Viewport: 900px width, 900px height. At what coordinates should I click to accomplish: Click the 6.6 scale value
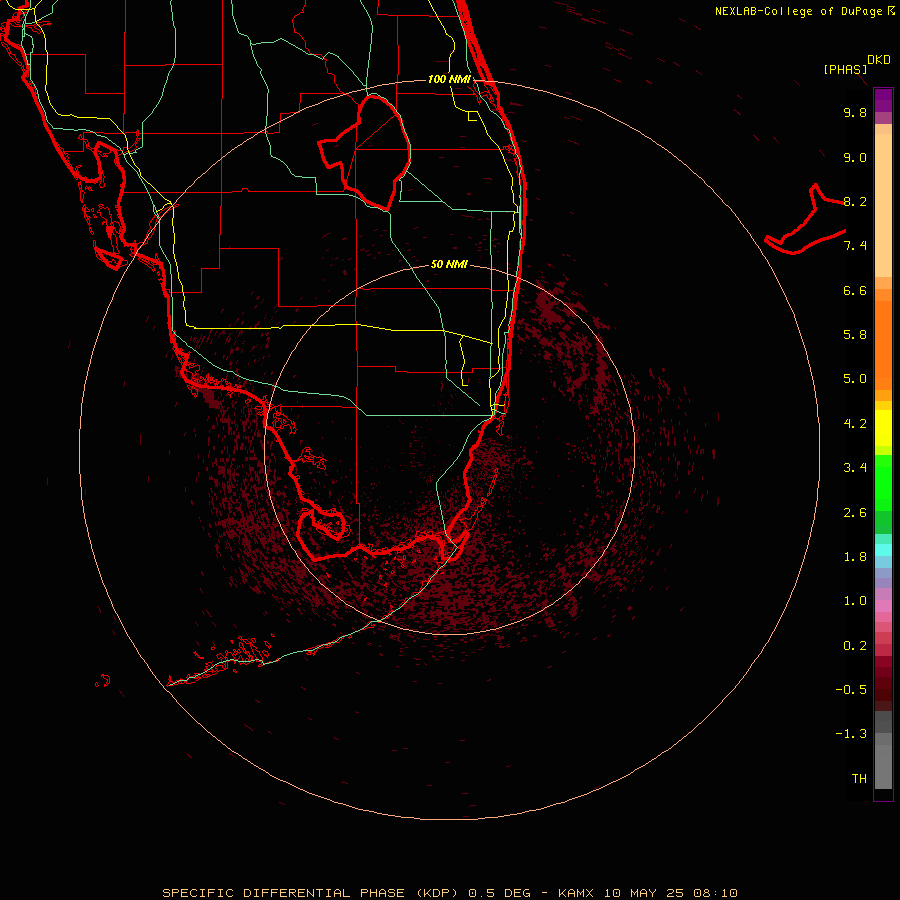pyautogui.click(x=855, y=290)
